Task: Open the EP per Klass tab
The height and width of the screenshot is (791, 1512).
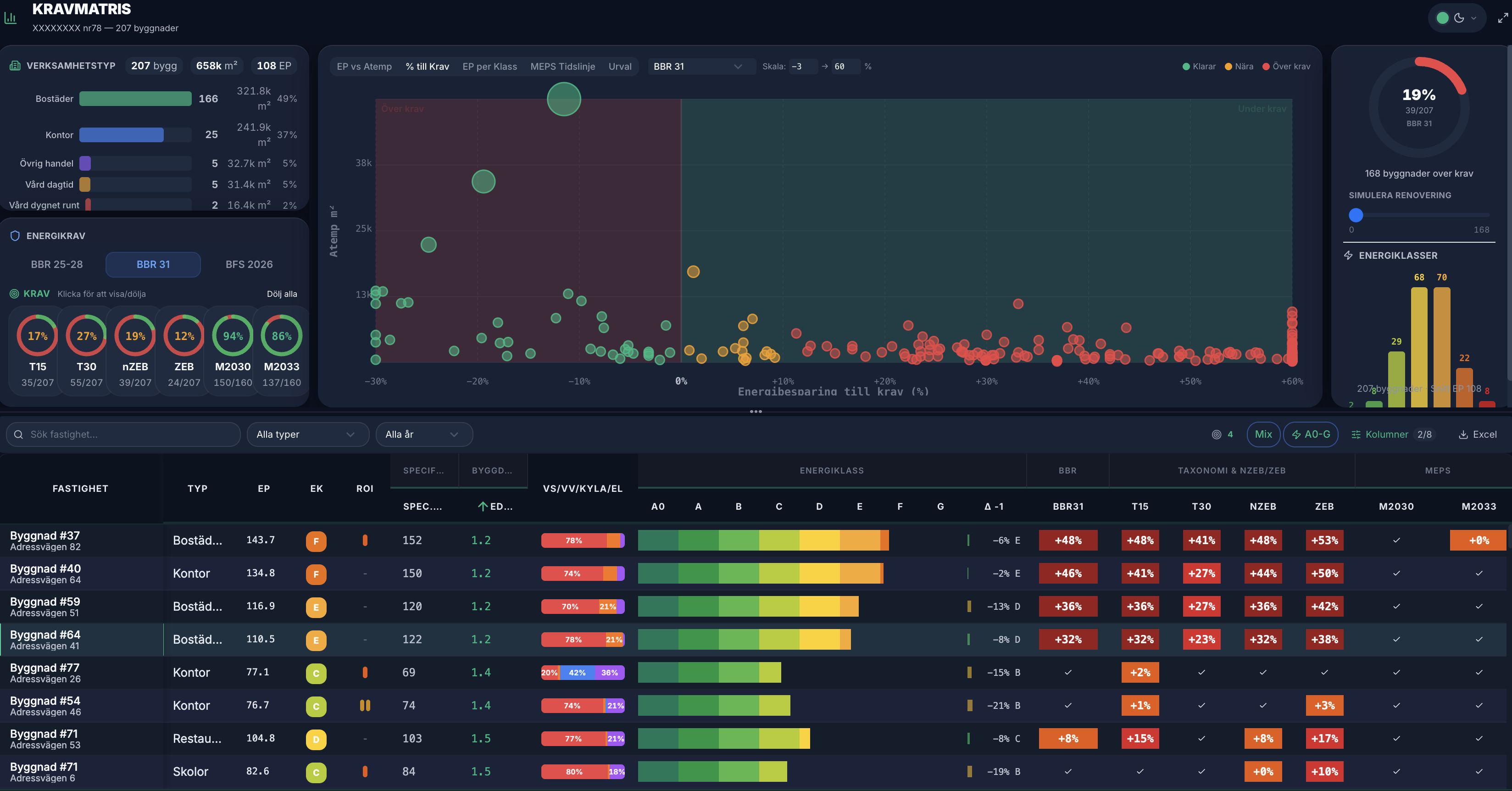Action: tap(489, 67)
